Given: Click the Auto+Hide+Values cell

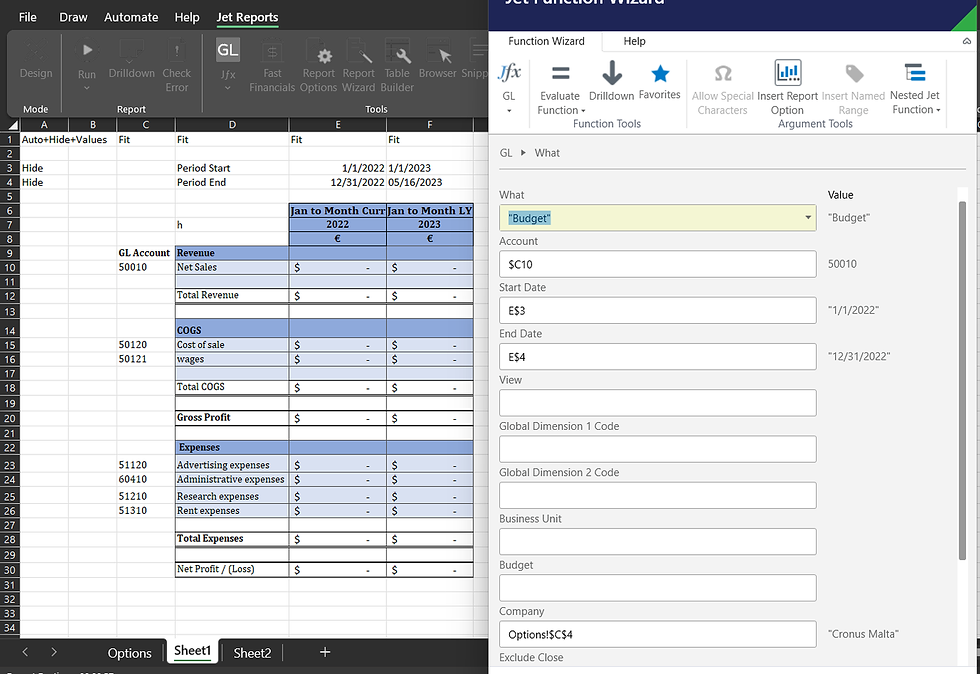Looking at the screenshot, I should [64, 139].
